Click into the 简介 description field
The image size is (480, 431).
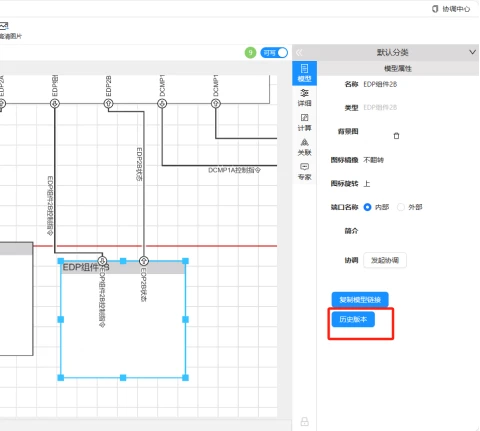(417, 231)
